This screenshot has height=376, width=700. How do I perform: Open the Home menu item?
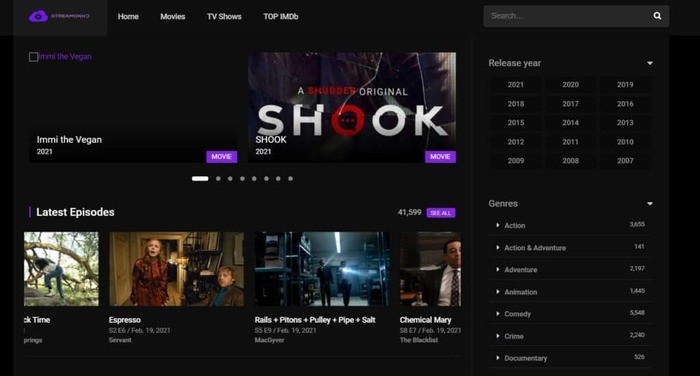[128, 17]
